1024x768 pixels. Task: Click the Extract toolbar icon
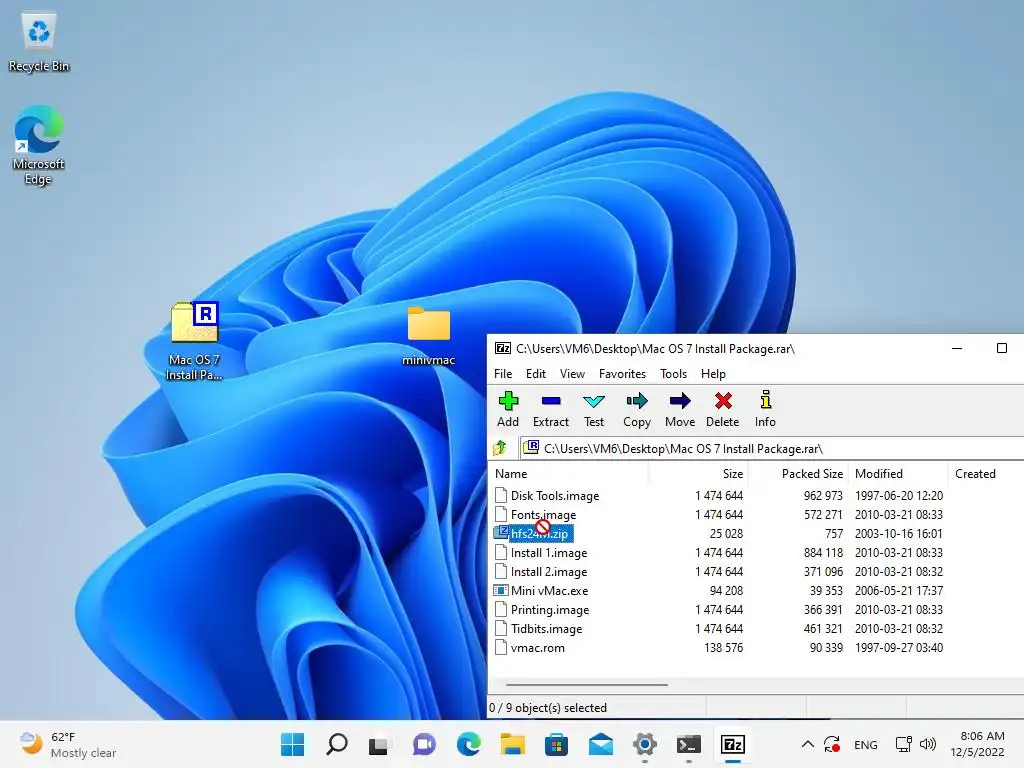[x=551, y=409]
